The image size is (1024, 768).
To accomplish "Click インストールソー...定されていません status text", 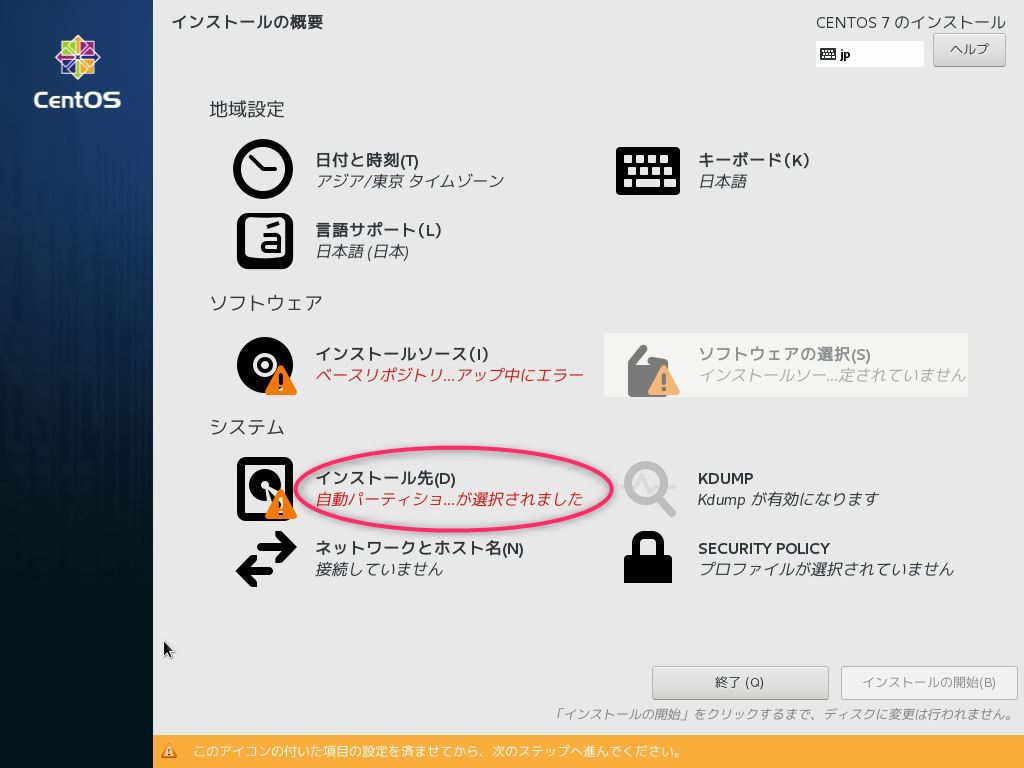I will click(x=832, y=376).
